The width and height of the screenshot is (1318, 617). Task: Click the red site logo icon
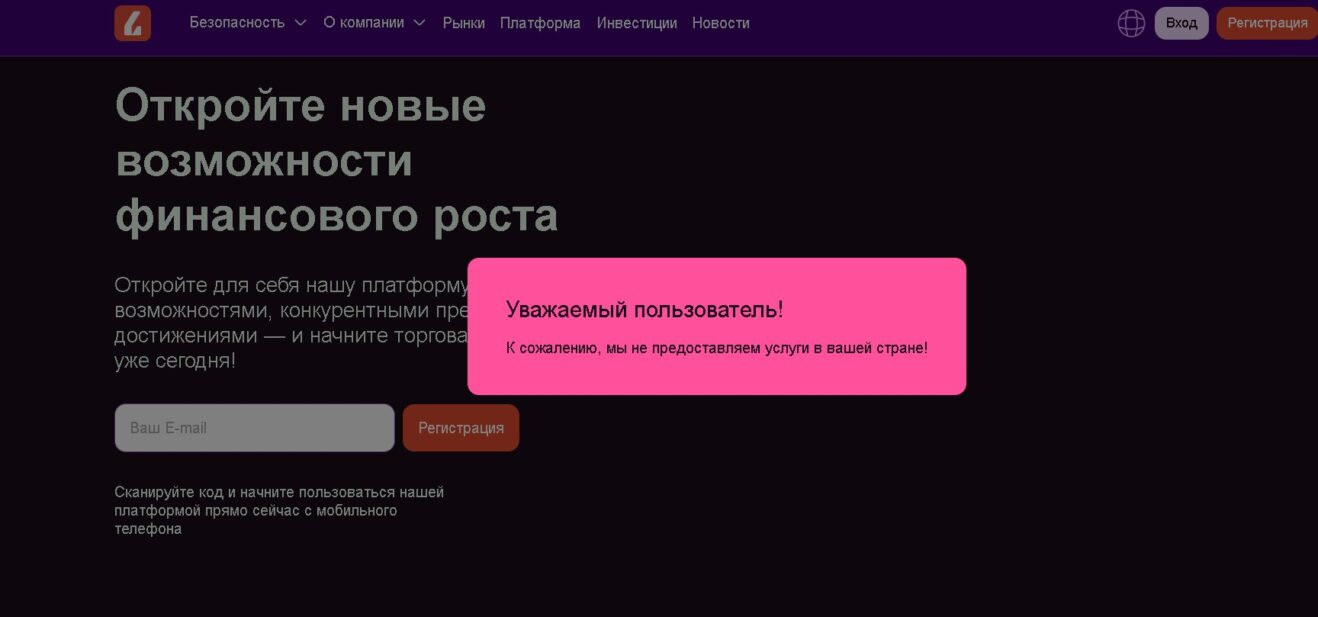coord(133,23)
